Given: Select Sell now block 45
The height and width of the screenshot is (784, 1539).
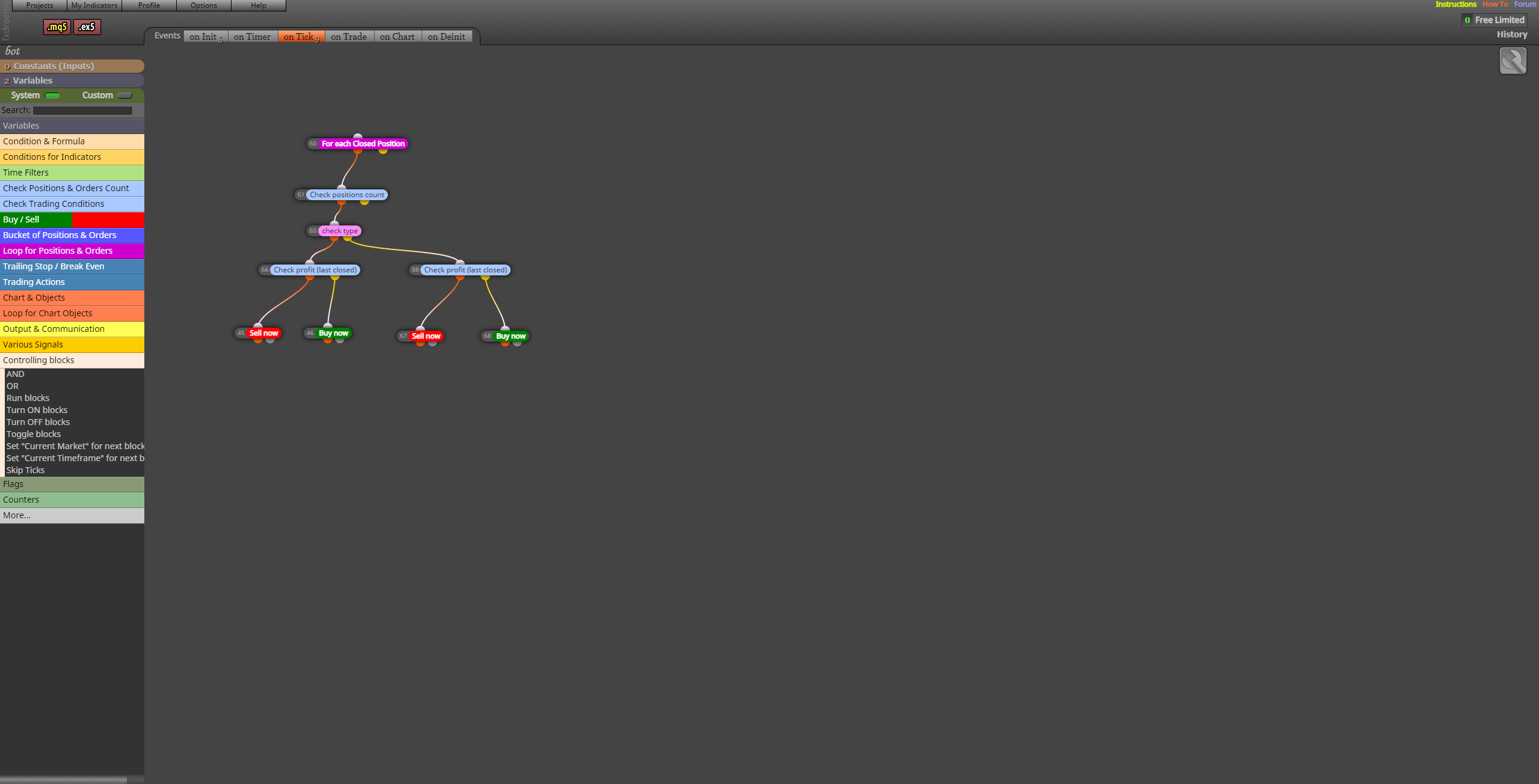Looking at the screenshot, I should pos(263,333).
